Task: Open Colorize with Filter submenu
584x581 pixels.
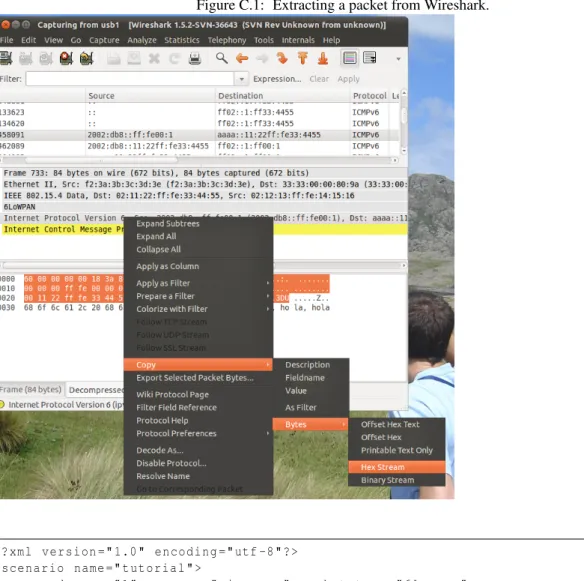Action: pos(198,309)
